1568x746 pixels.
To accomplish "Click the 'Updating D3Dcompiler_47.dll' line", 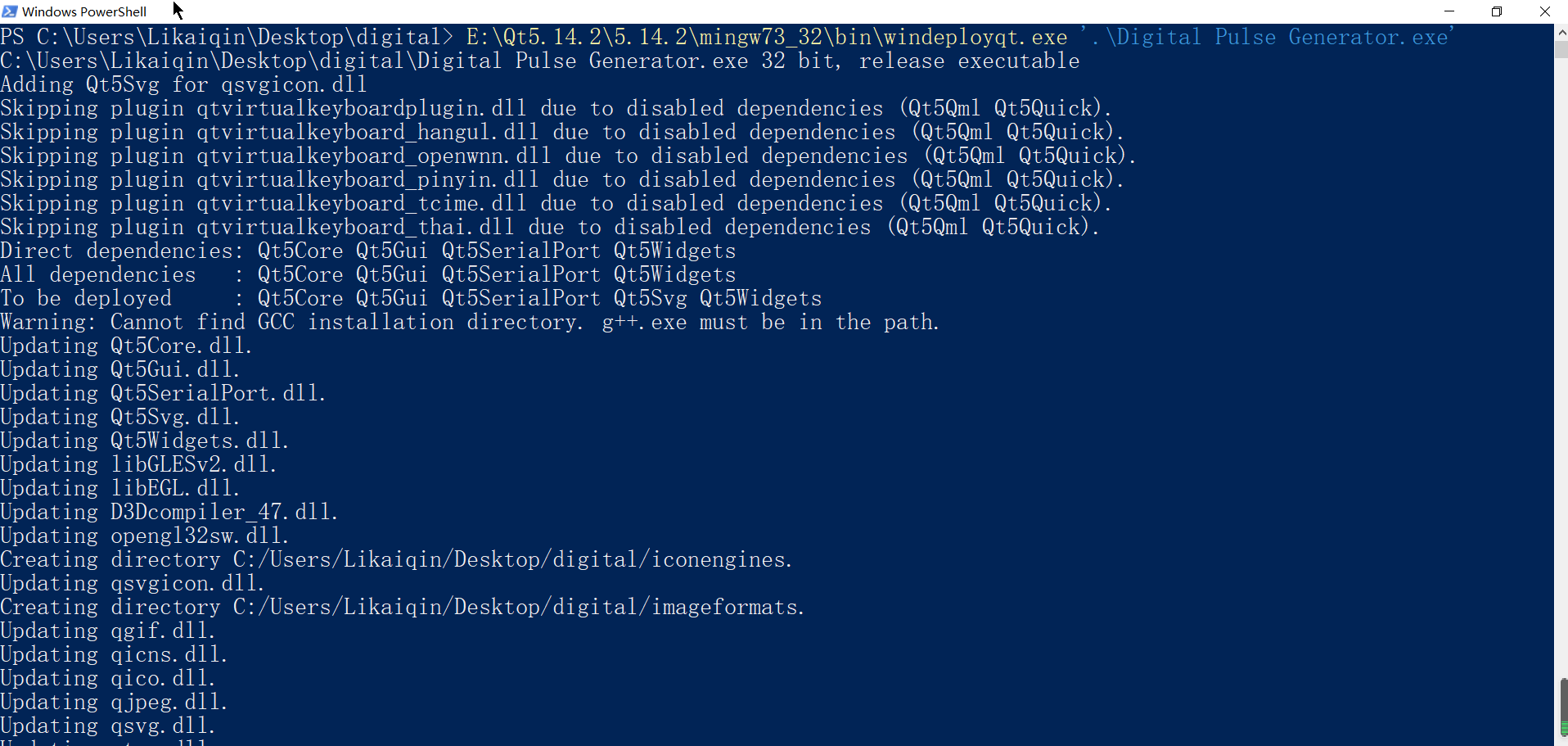I will (169, 512).
